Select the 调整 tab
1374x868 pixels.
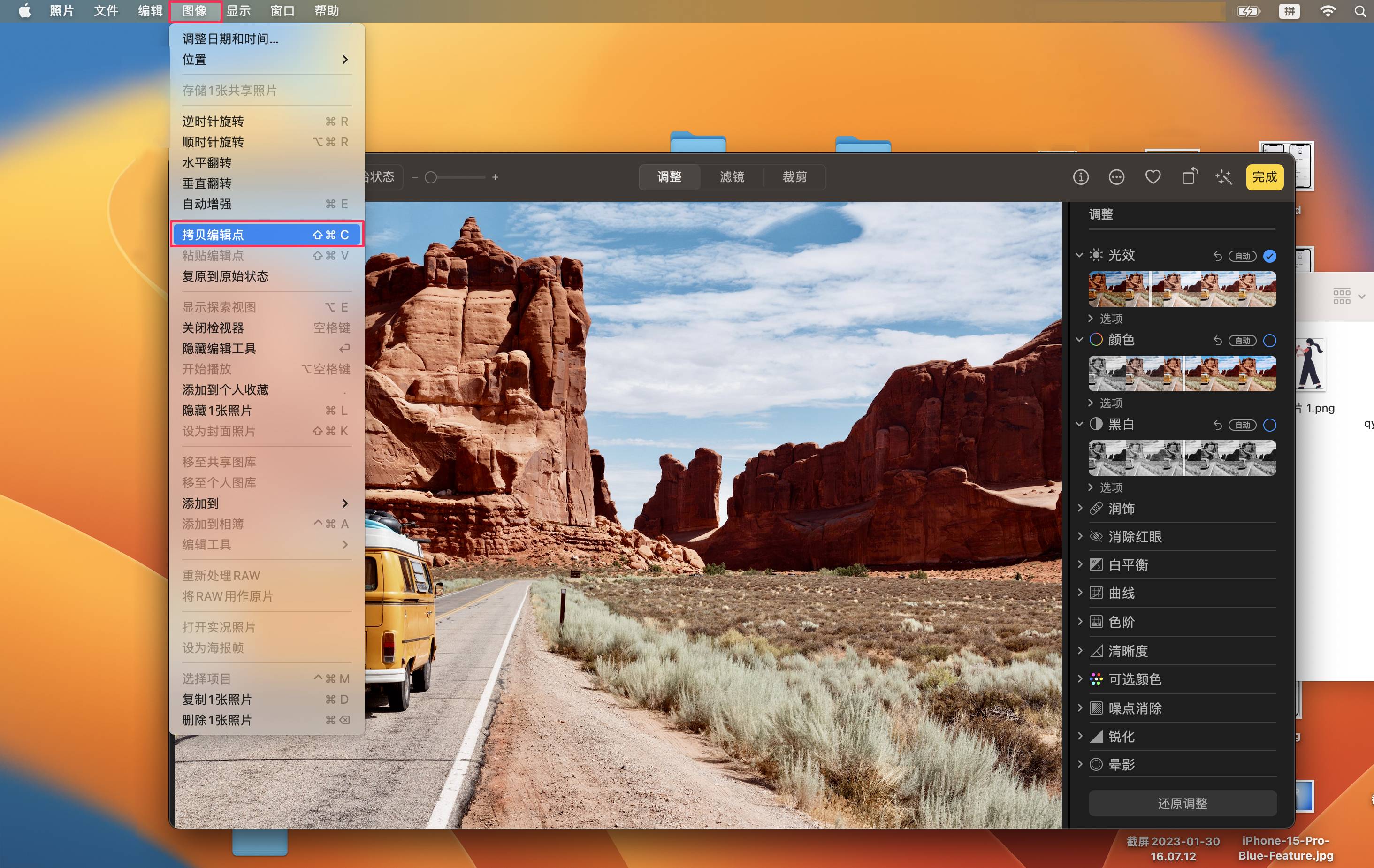click(669, 177)
